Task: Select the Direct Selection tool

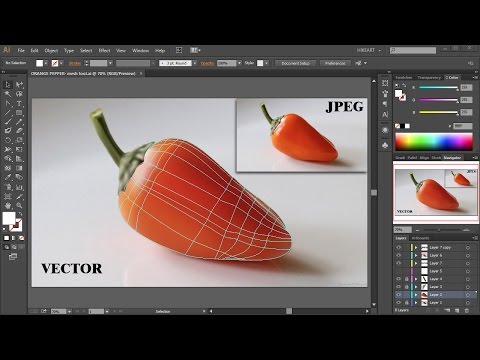Action: click(19, 85)
